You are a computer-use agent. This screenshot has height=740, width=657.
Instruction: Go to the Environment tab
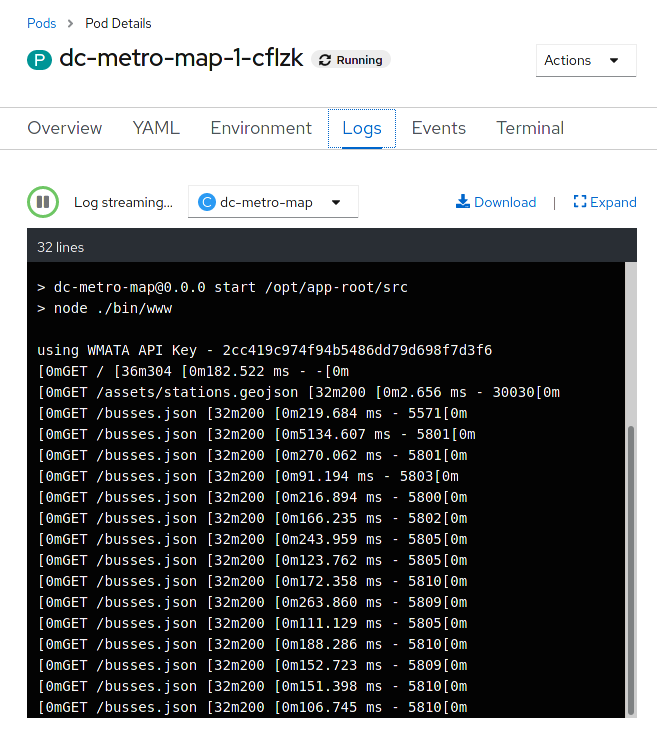261,128
